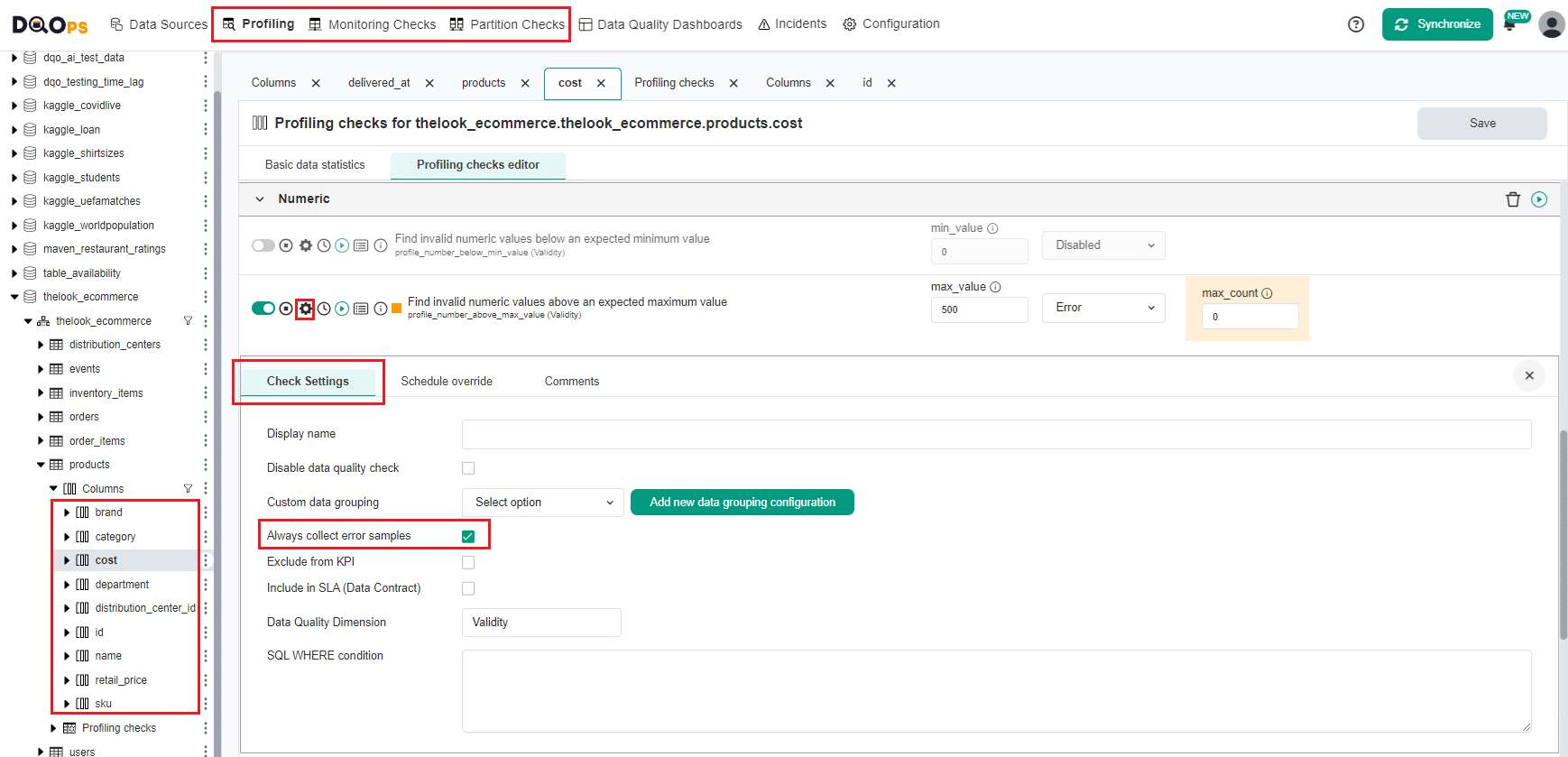Select the retail_price column in the tree

[121, 680]
